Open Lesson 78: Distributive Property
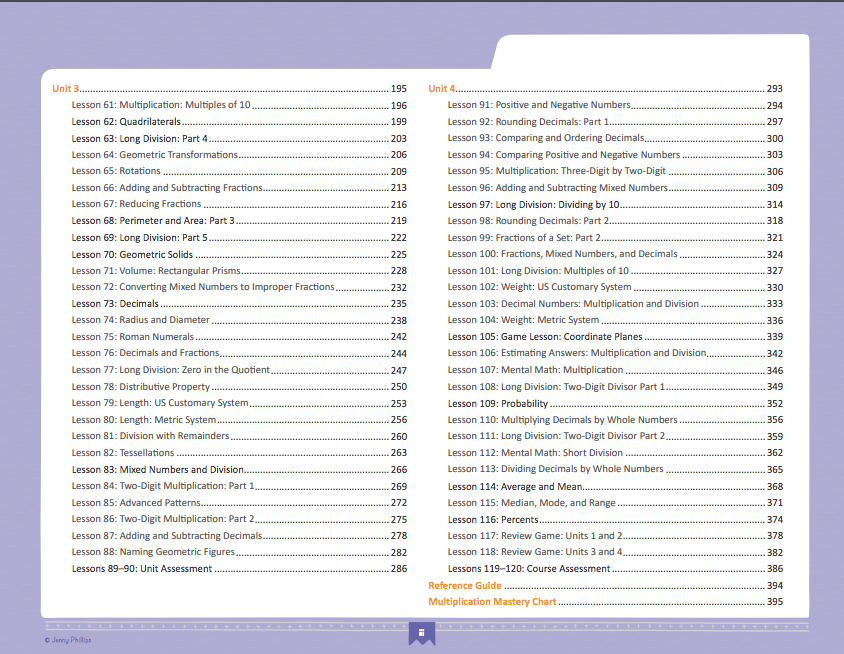Viewport: 844px width, 654px height. click(141, 387)
